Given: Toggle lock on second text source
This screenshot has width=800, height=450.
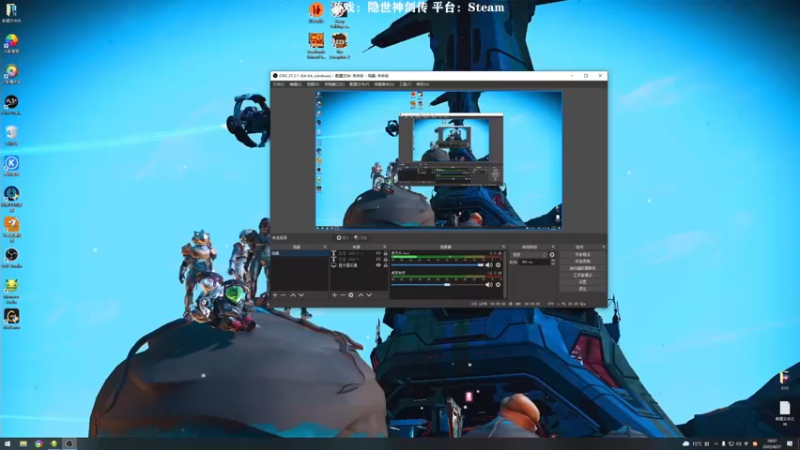Looking at the screenshot, I should pos(386,259).
